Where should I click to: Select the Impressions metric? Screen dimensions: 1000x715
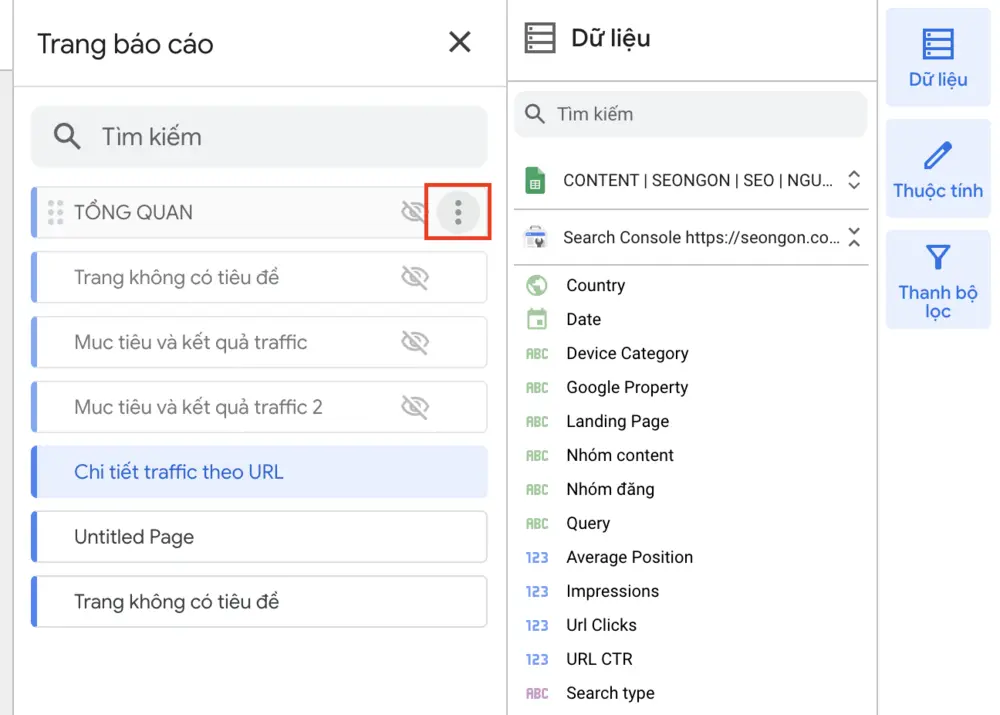tap(612, 591)
